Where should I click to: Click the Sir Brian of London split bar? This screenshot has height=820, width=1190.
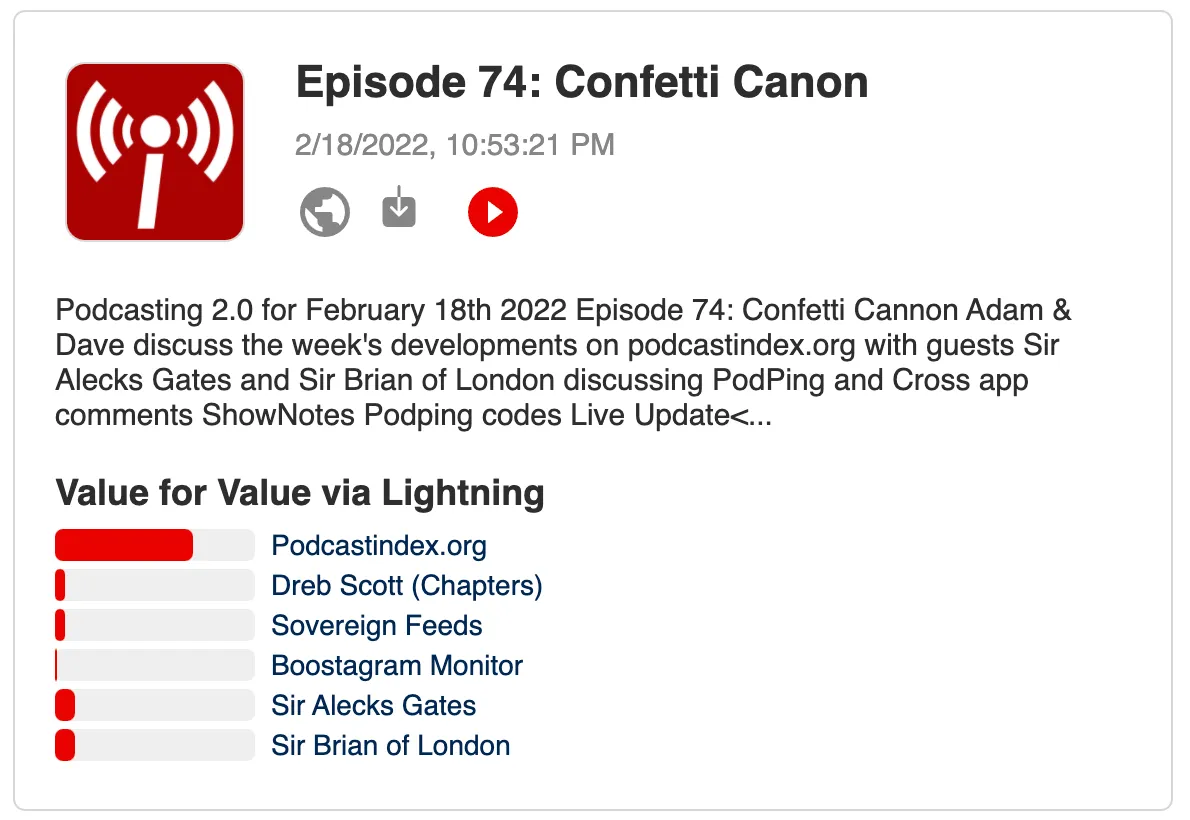click(x=155, y=746)
